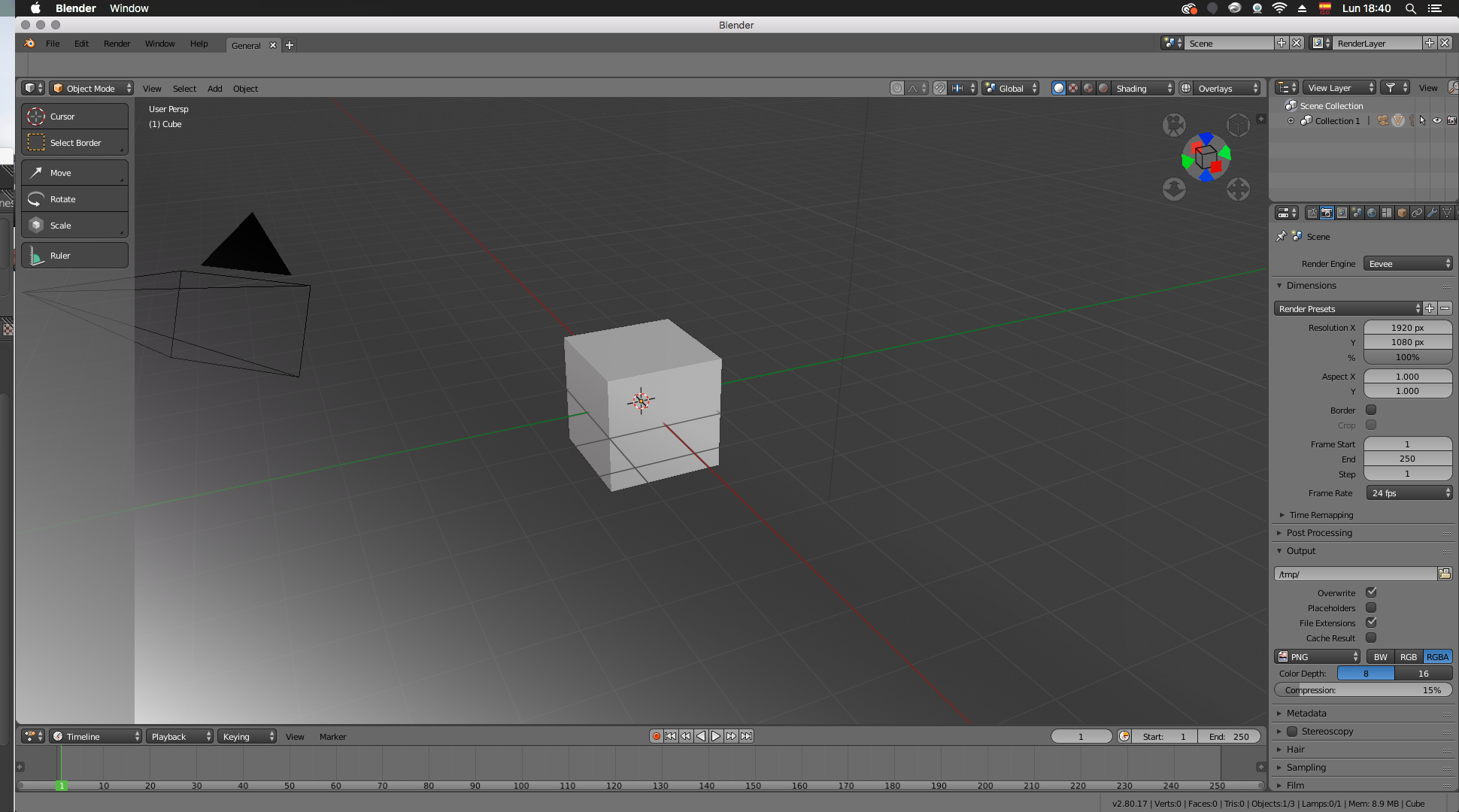Click the Compression 15% slider
1459x812 pixels.
click(x=1363, y=690)
